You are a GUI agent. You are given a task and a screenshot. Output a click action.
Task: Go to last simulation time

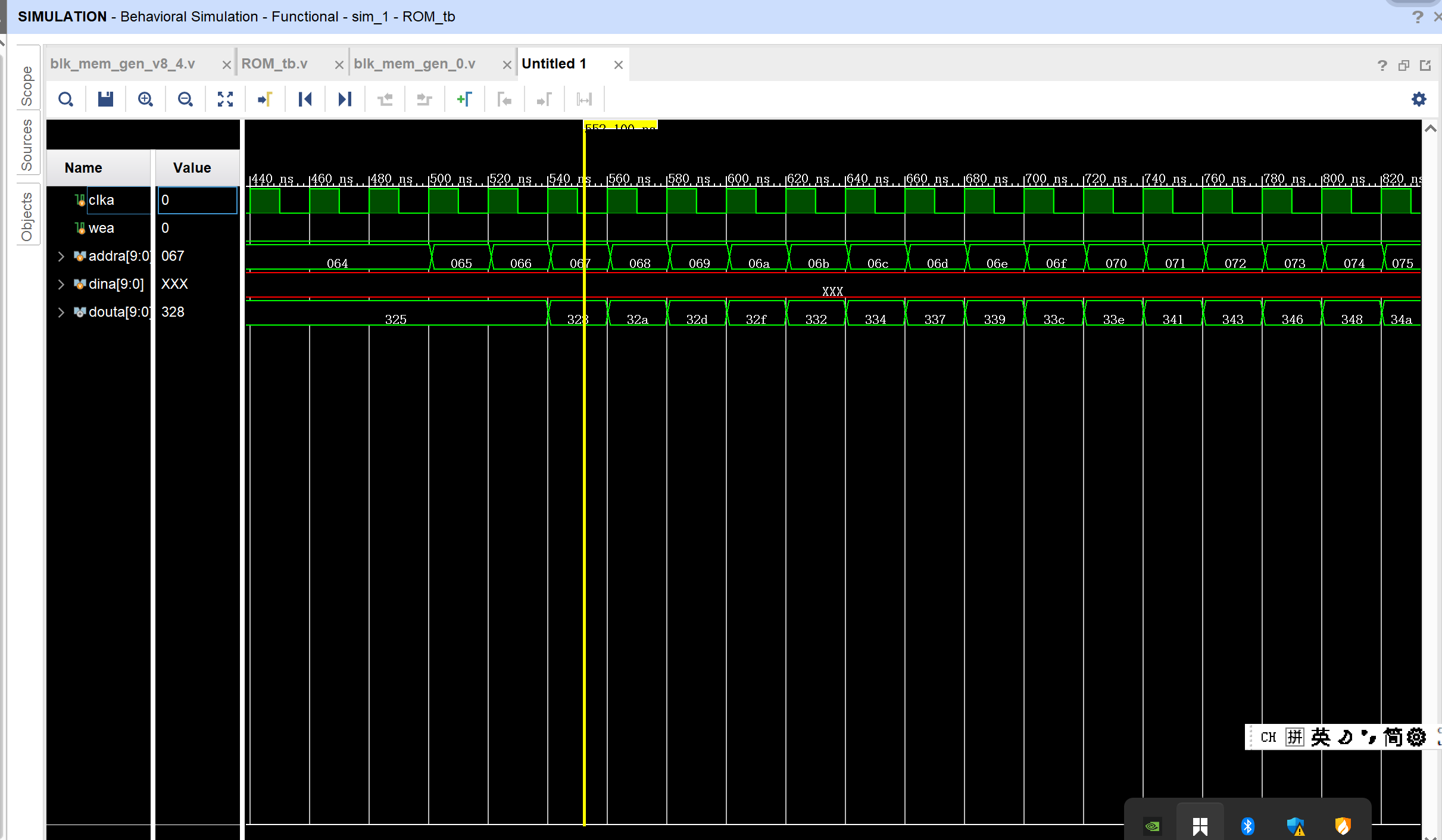click(345, 99)
